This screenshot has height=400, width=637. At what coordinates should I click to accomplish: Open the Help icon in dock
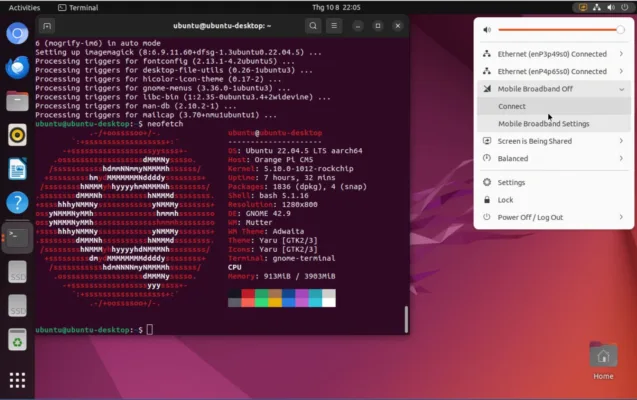tap(17, 202)
